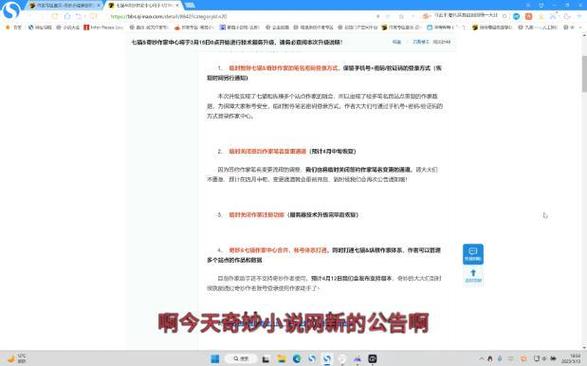Viewport: 587px width, 366px height.
Task: Open the black square app taskbar icon
Action: [372, 359]
